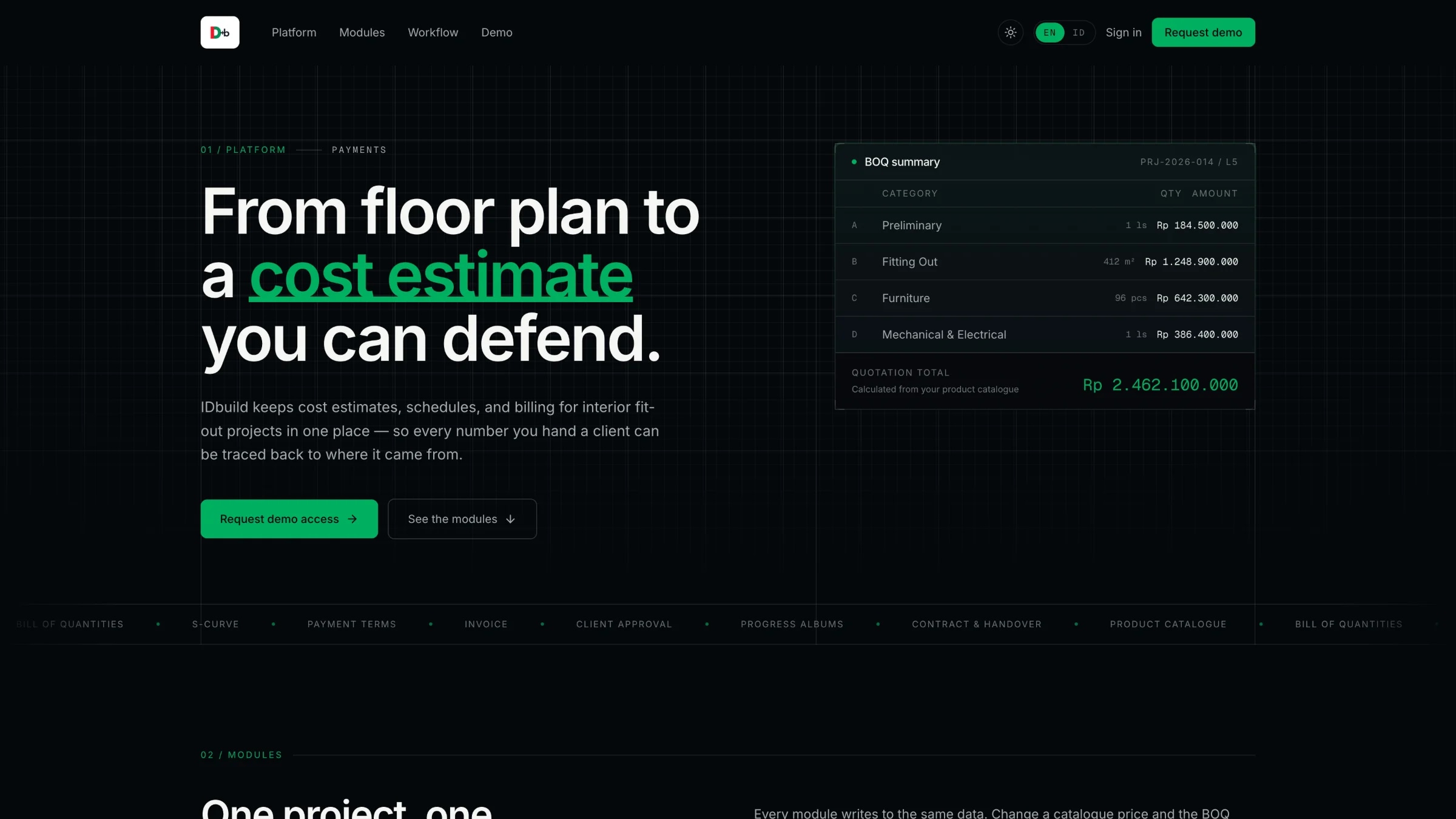Select the Mechanical & Electrical row

tap(1045, 334)
